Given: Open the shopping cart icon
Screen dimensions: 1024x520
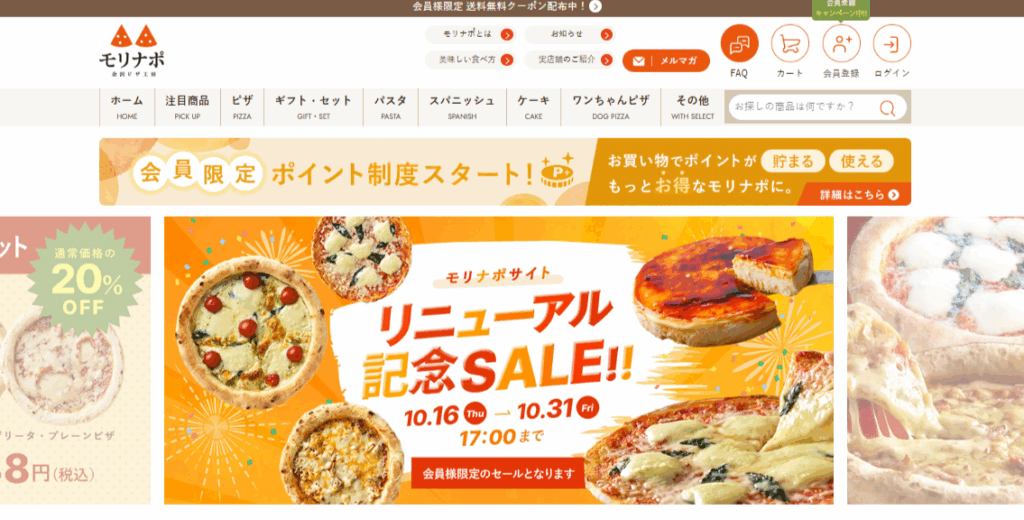Looking at the screenshot, I should click(790, 44).
